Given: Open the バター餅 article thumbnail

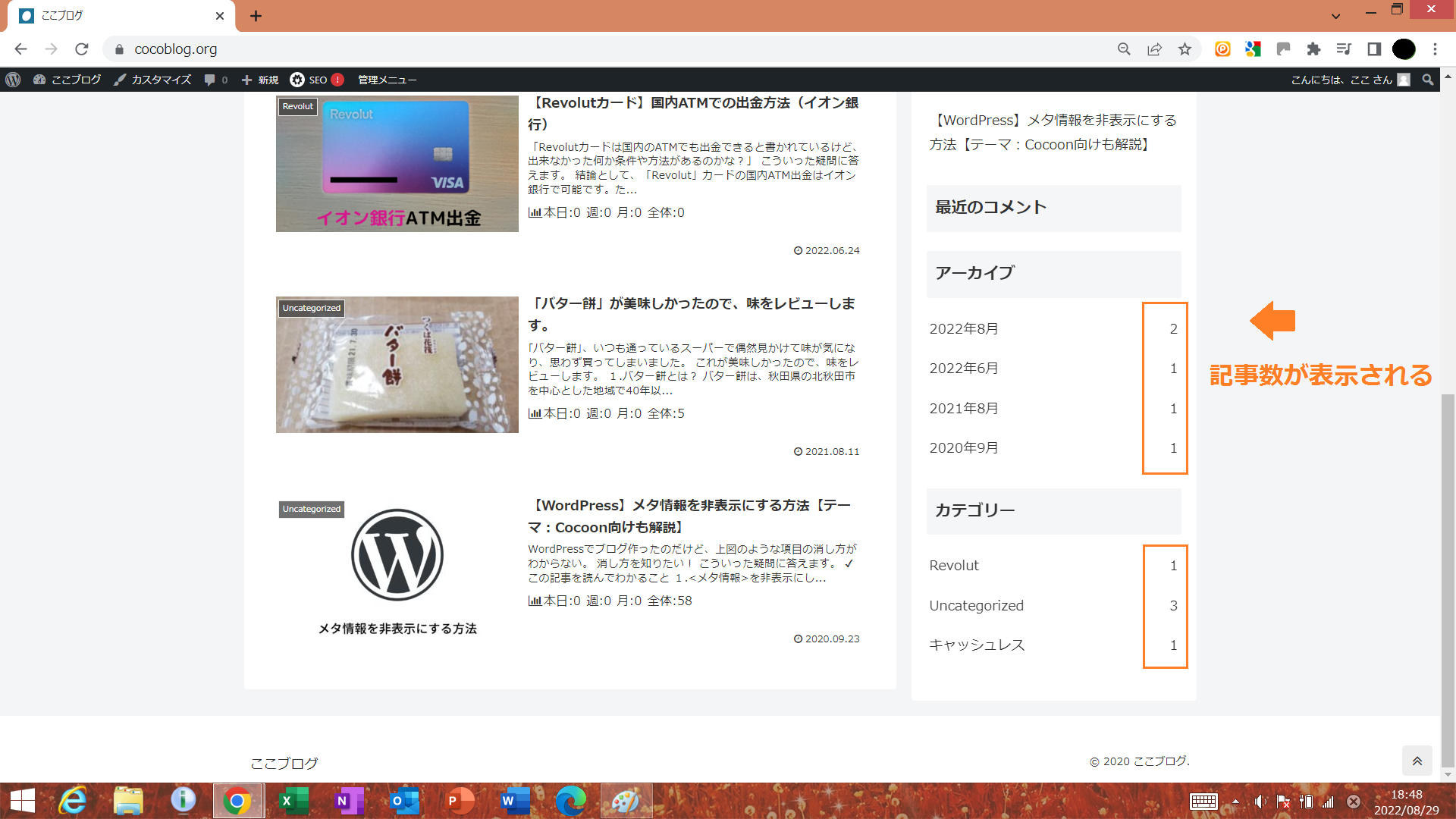Looking at the screenshot, I should coord(397,365).
